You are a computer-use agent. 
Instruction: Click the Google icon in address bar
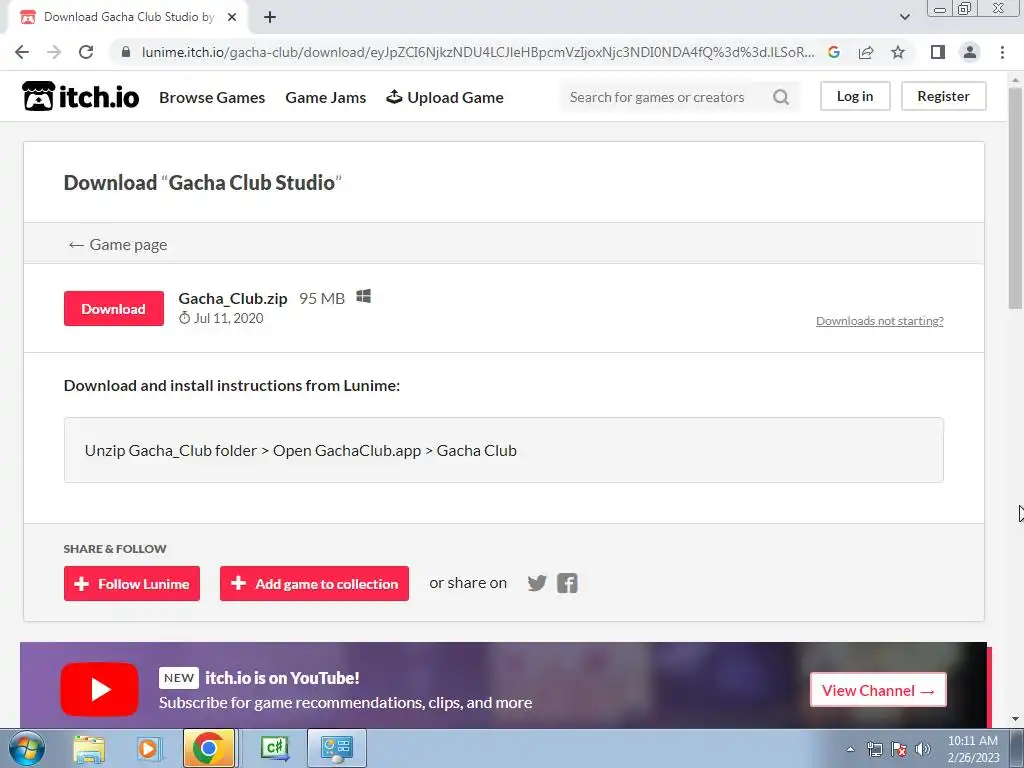point(833,52)
